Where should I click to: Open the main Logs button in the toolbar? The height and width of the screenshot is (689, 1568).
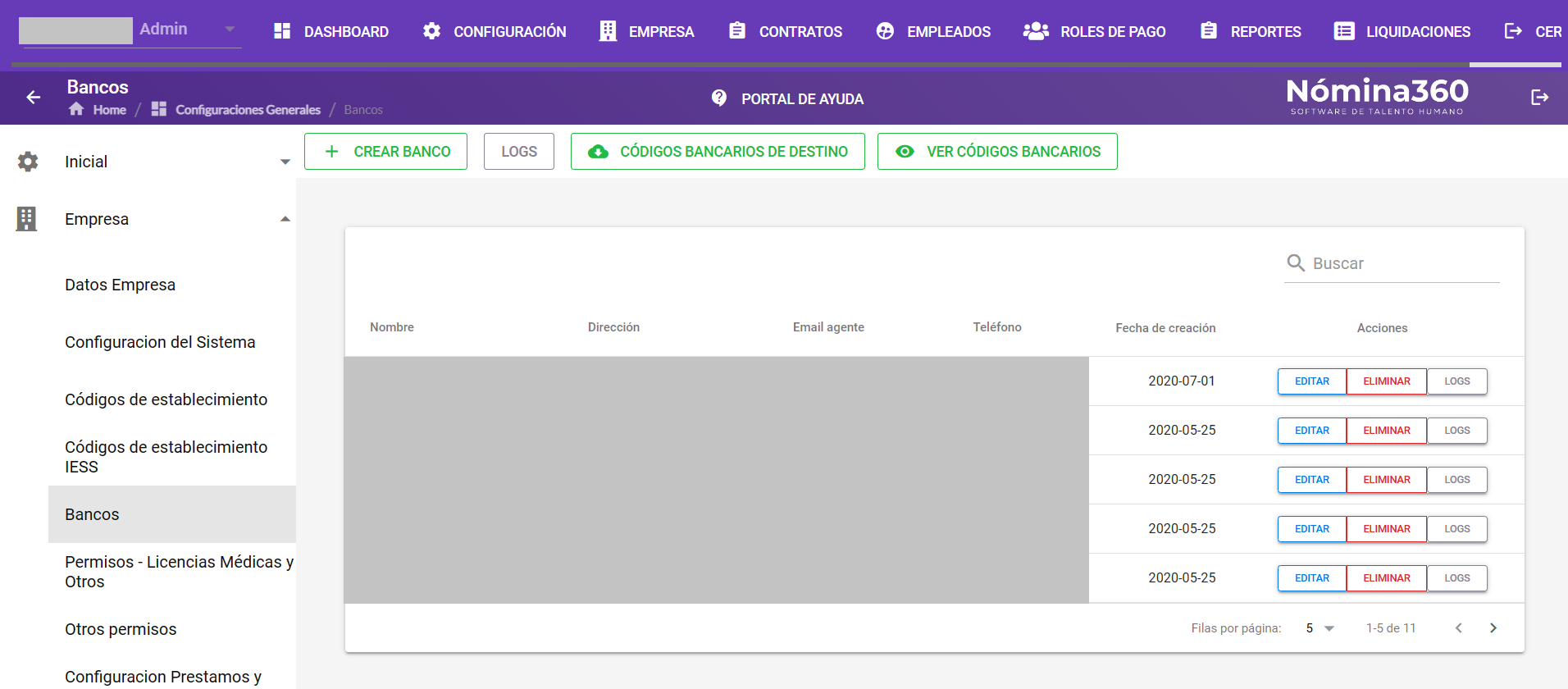(519, 152)
